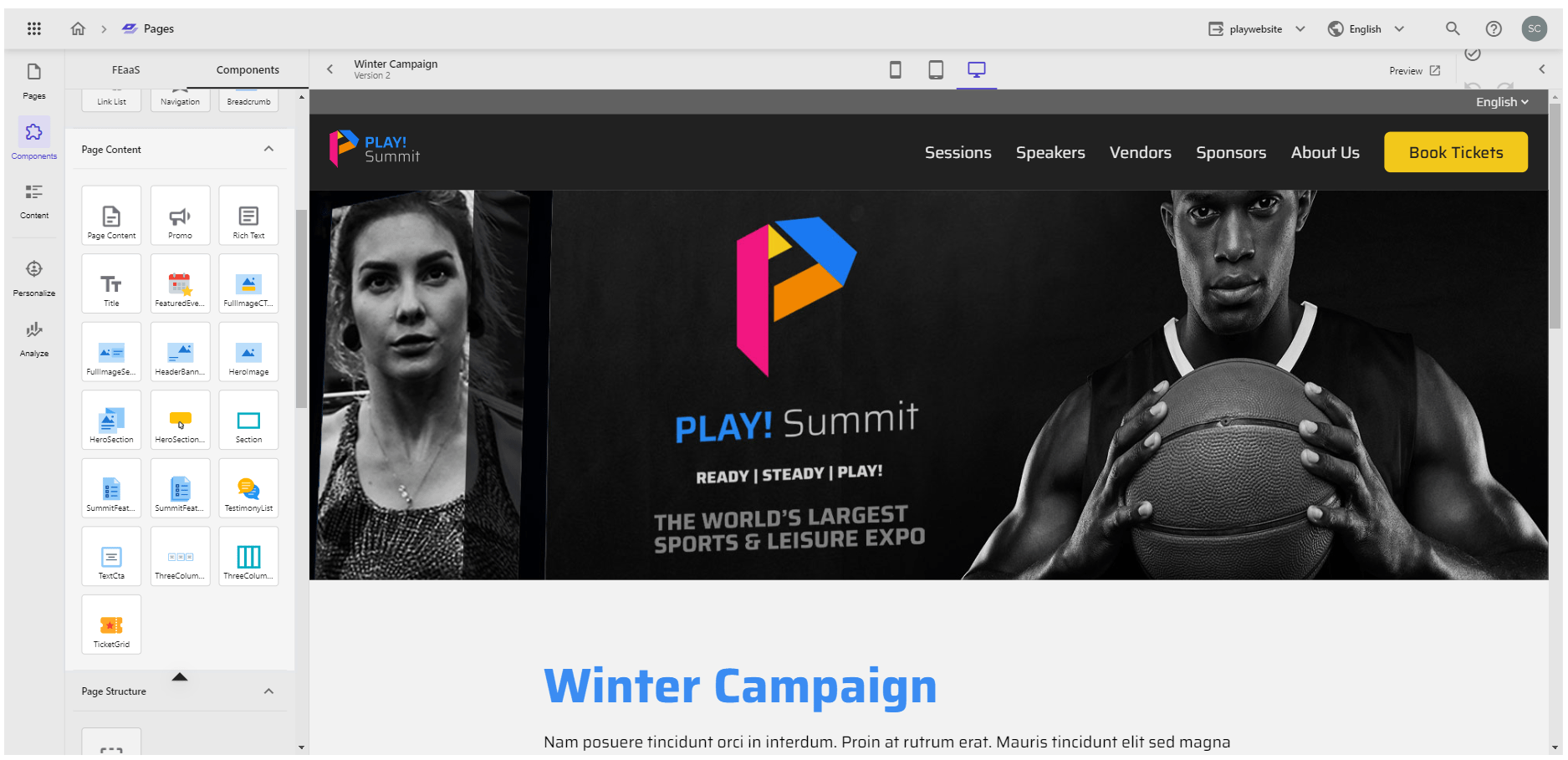Open the app launcher grid icon
1568x760 pixels.
coord(34,28)
